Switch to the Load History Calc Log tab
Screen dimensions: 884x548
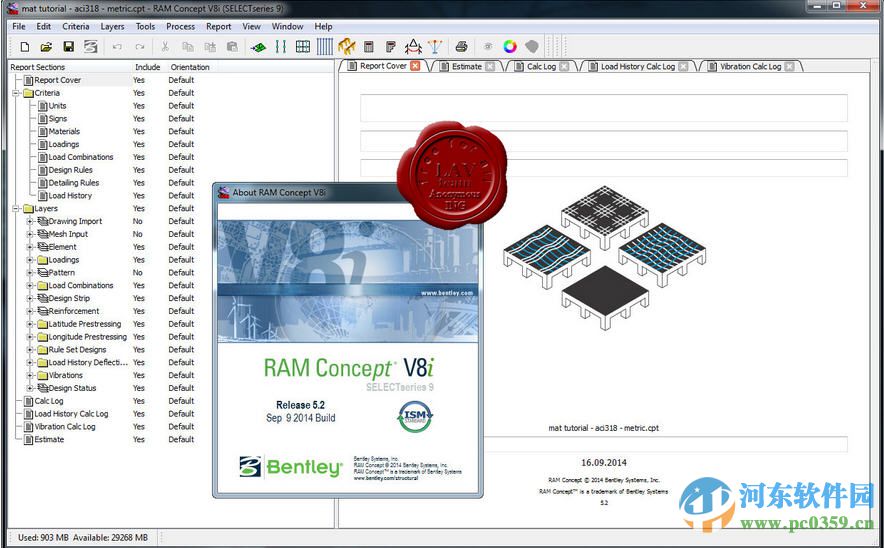638,67
